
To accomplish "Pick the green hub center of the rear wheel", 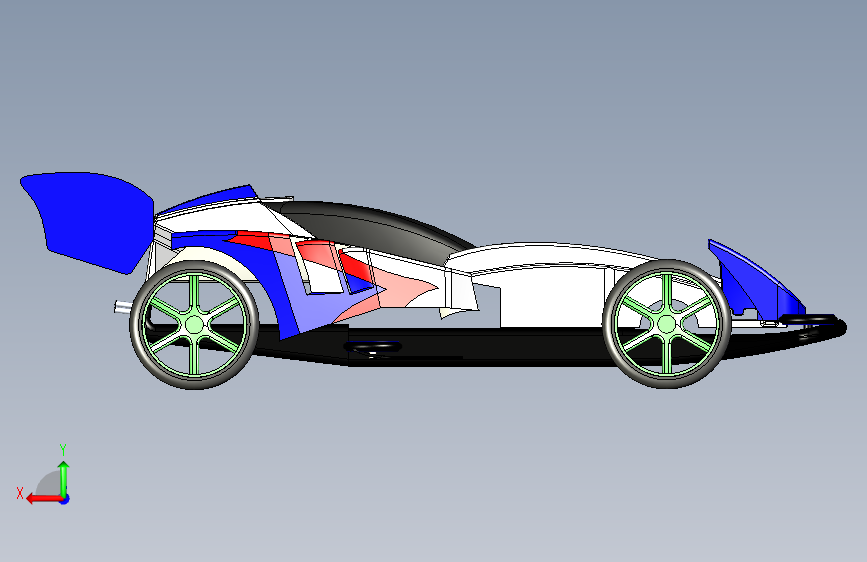I will [194, 325].
